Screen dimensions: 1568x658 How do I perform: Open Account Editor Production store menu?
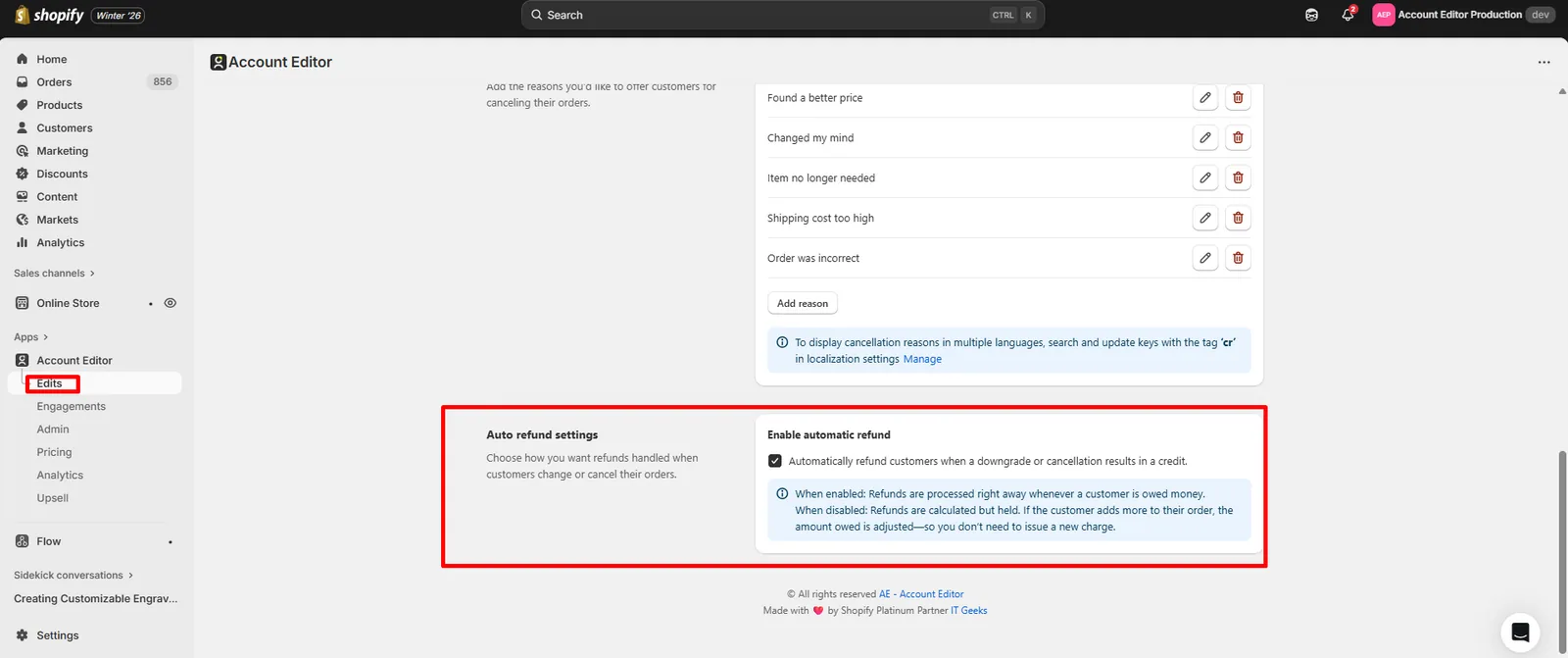(1463, 15)
